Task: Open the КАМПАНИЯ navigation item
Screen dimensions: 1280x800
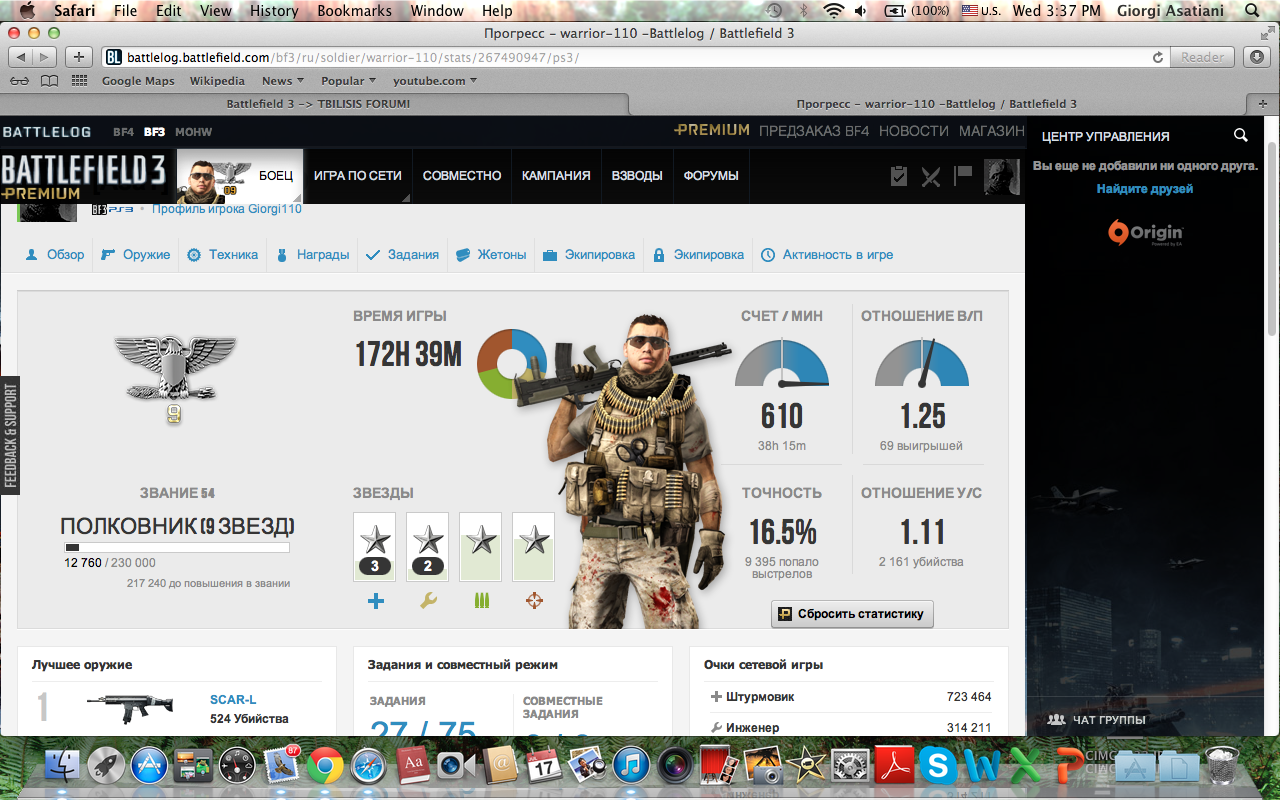Action: tap(556, 176)
